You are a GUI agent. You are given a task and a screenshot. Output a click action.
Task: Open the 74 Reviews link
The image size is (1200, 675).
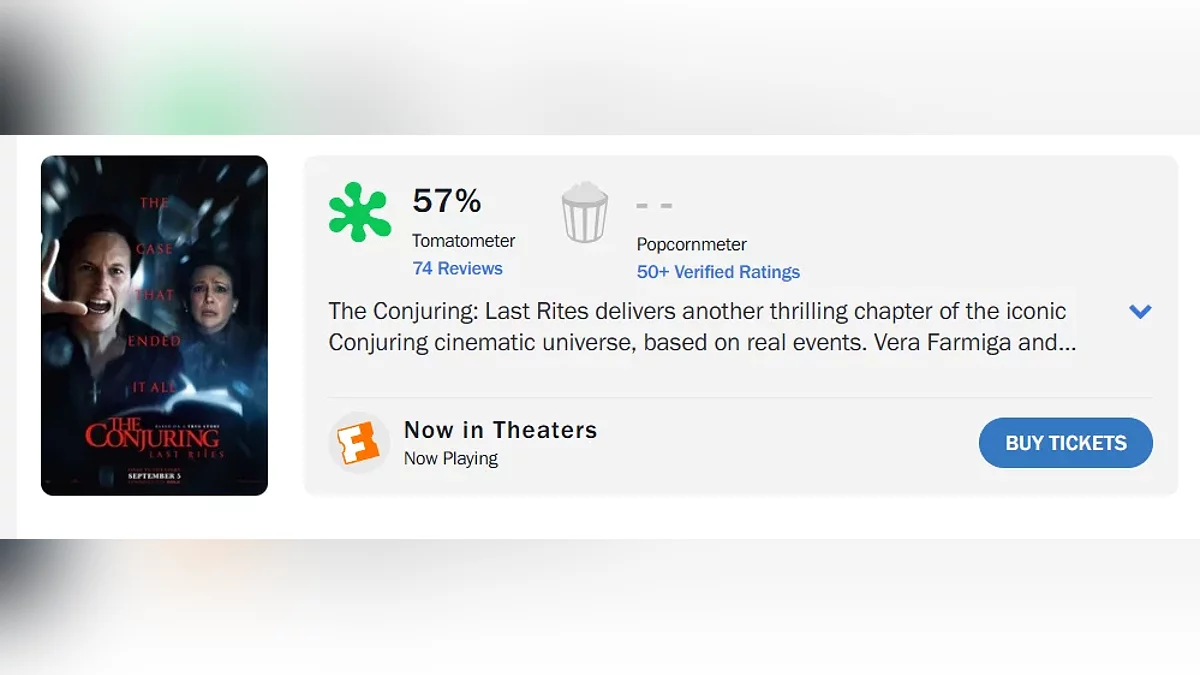click(x=457, y=268)
